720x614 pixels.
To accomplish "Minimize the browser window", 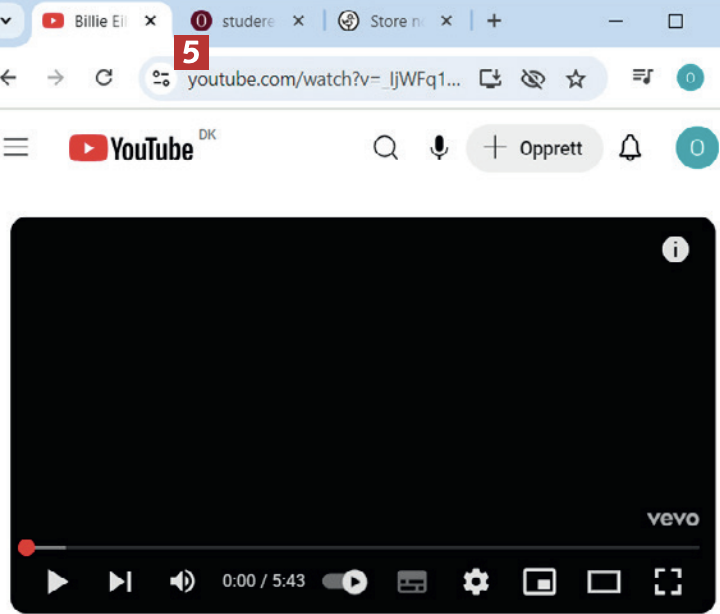I will tap(616, 21).
